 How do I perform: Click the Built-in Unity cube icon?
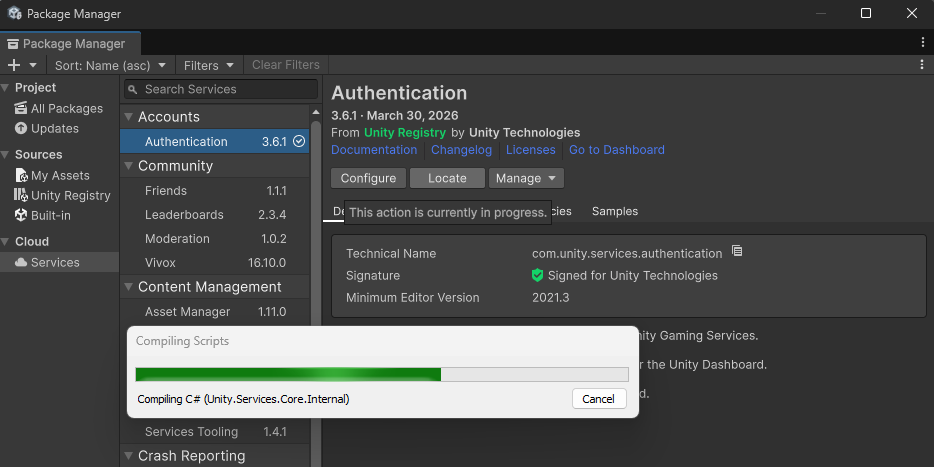[21, 215]
